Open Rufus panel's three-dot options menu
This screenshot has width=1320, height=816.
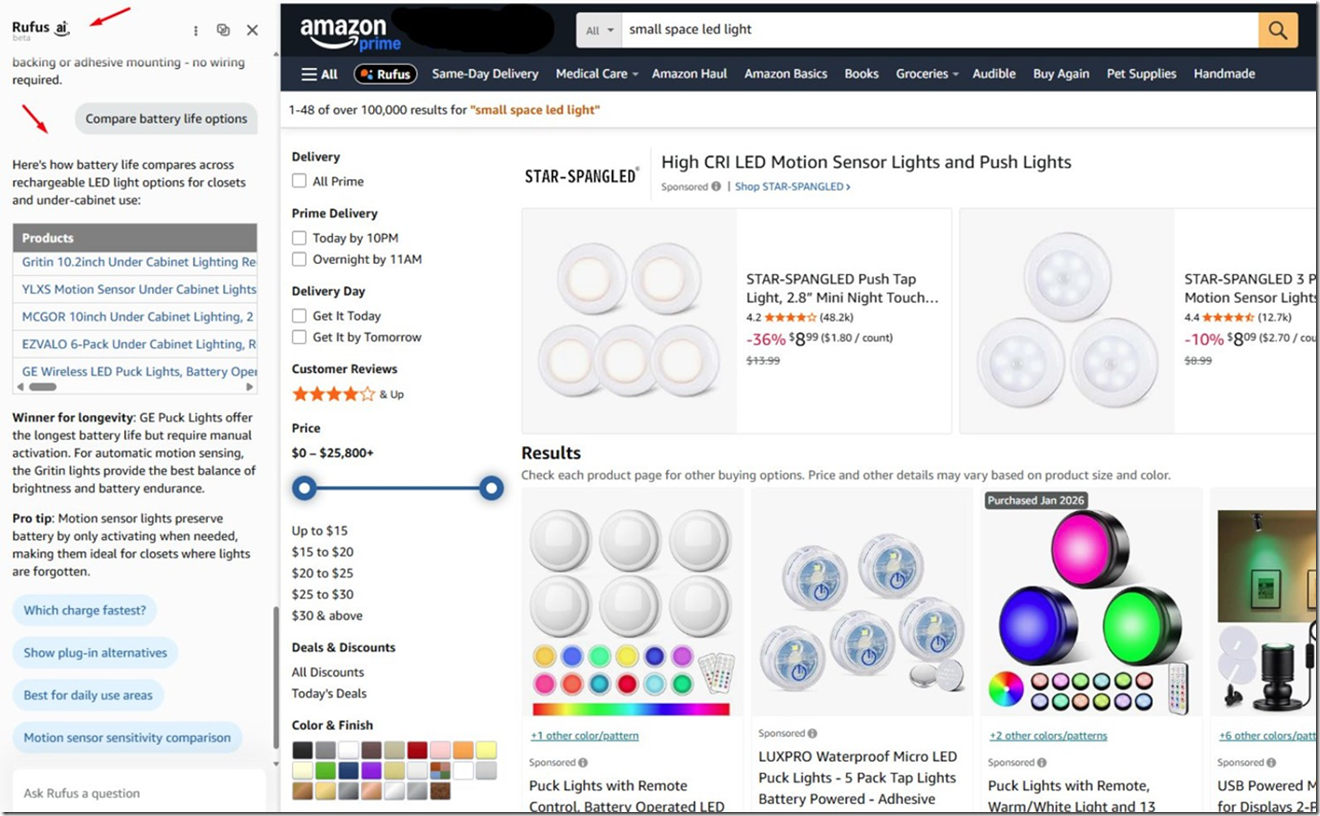[196, 31]
